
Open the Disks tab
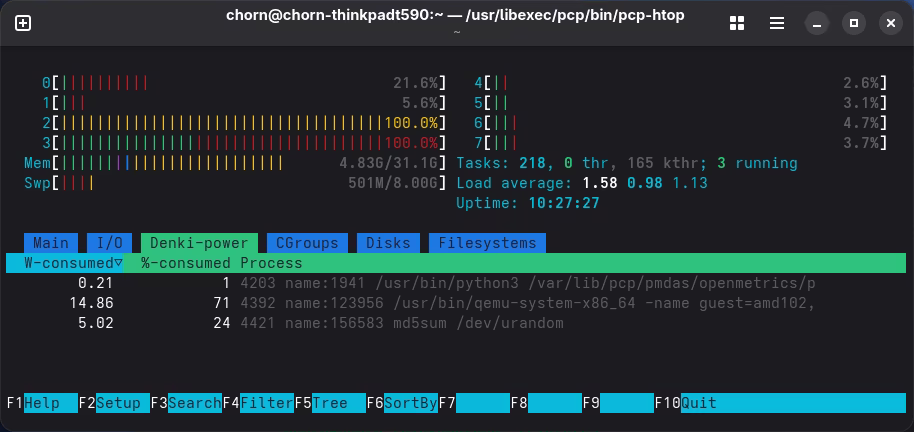[x=388, y=243]
